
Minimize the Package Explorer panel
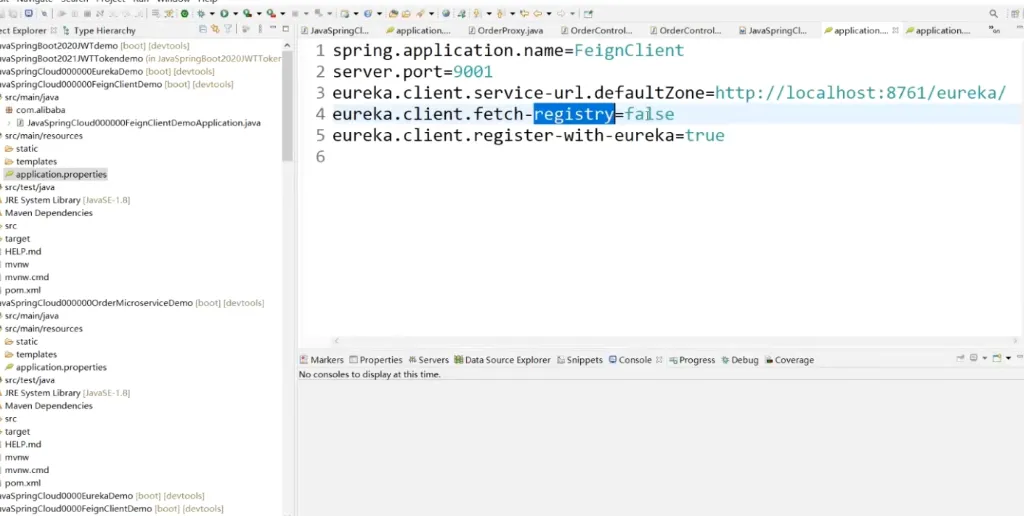(x=273, y=29)
